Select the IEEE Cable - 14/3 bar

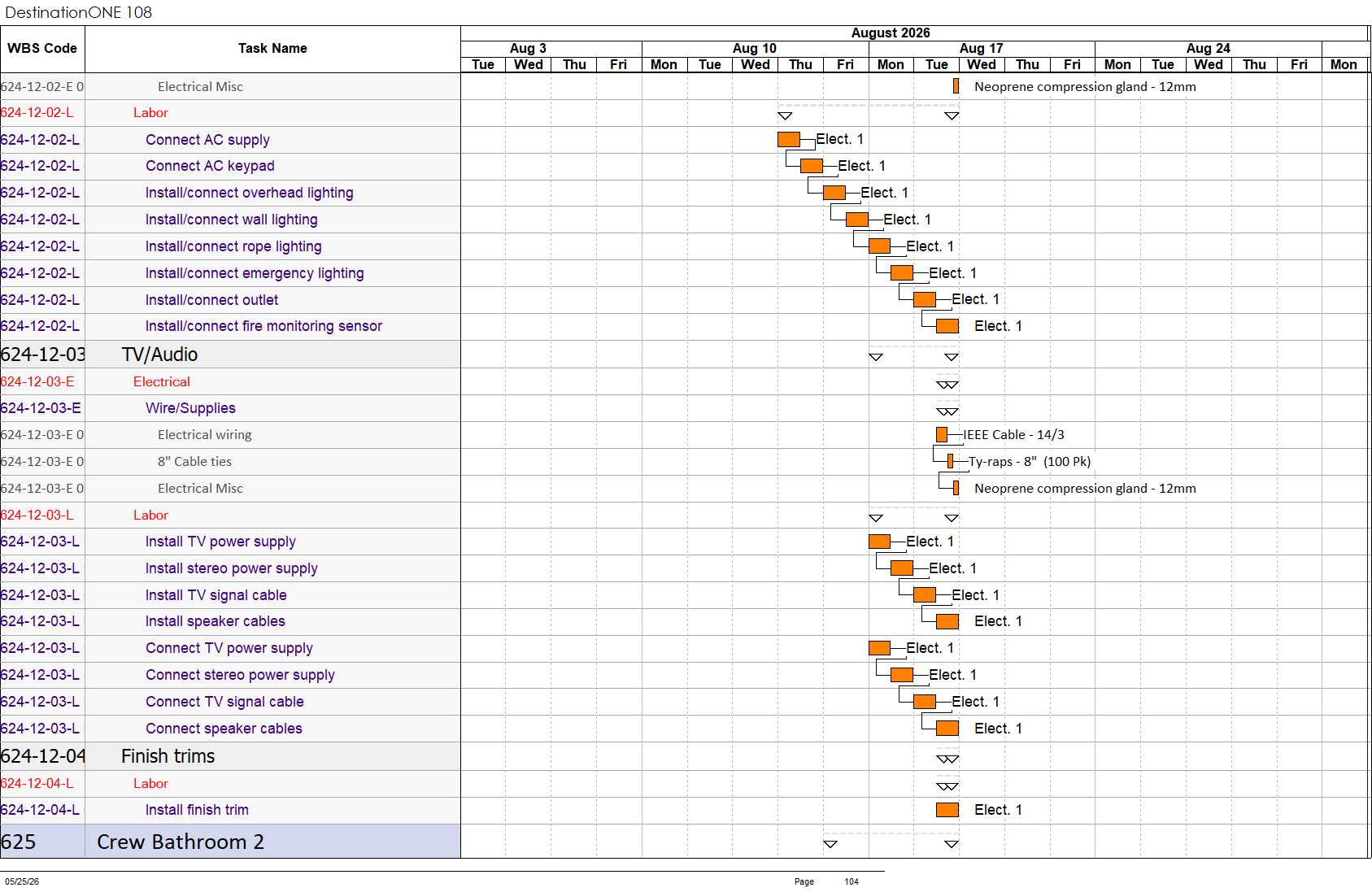[942, 435]
